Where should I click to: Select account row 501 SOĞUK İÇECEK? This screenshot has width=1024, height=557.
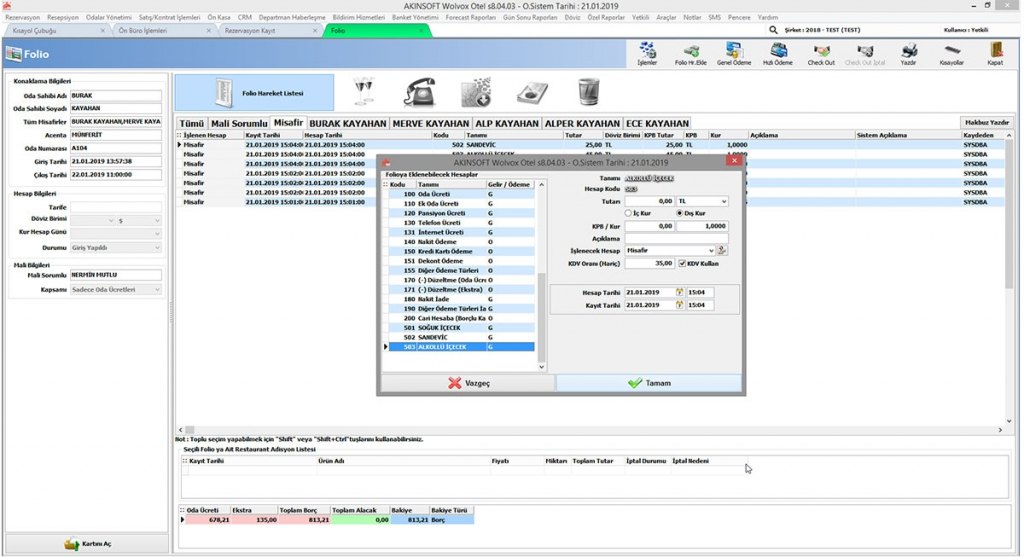(462, 328)
